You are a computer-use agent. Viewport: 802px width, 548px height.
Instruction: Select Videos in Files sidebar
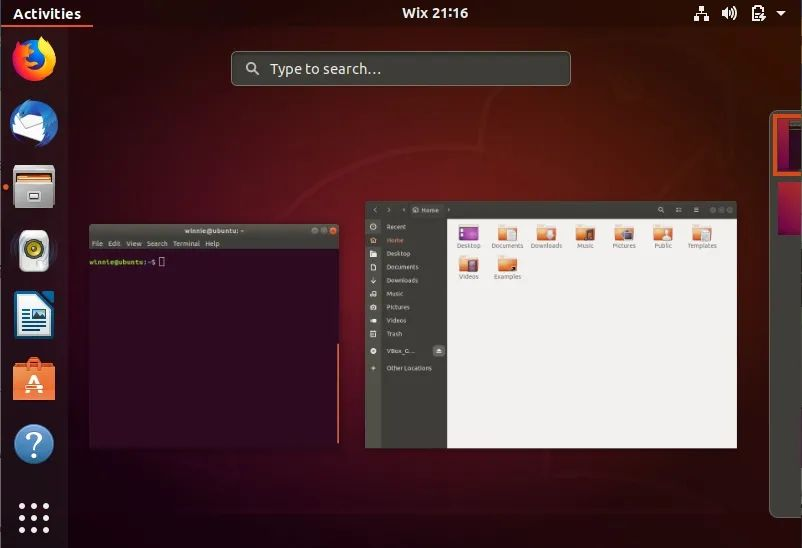coord(406,320)
